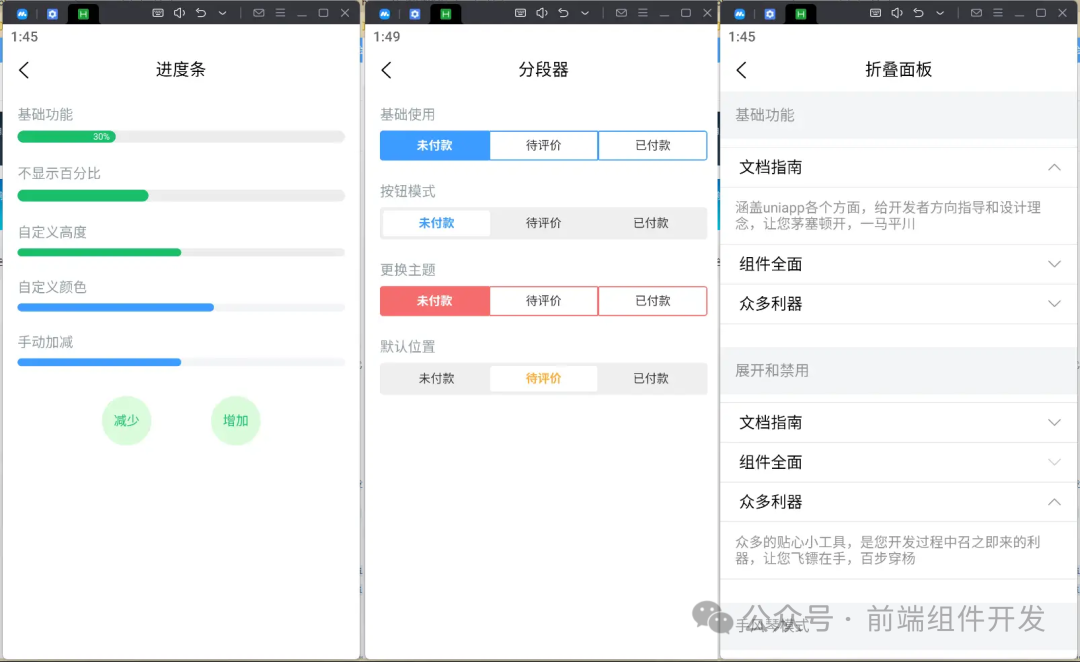Select green H app tab in 分段器 window
1080x662 pixels.
[446, 14]
